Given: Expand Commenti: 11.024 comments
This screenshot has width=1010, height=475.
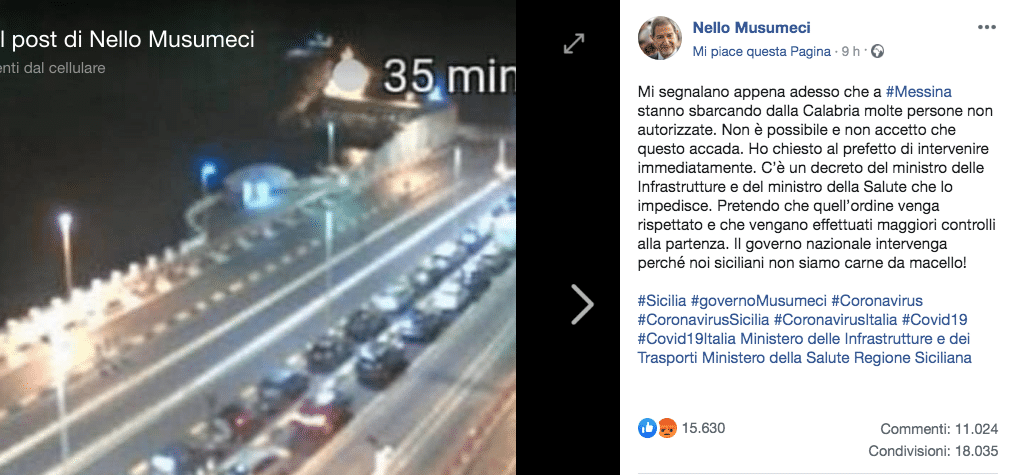Looking at the screenshot, I should [x=939, y=429].
